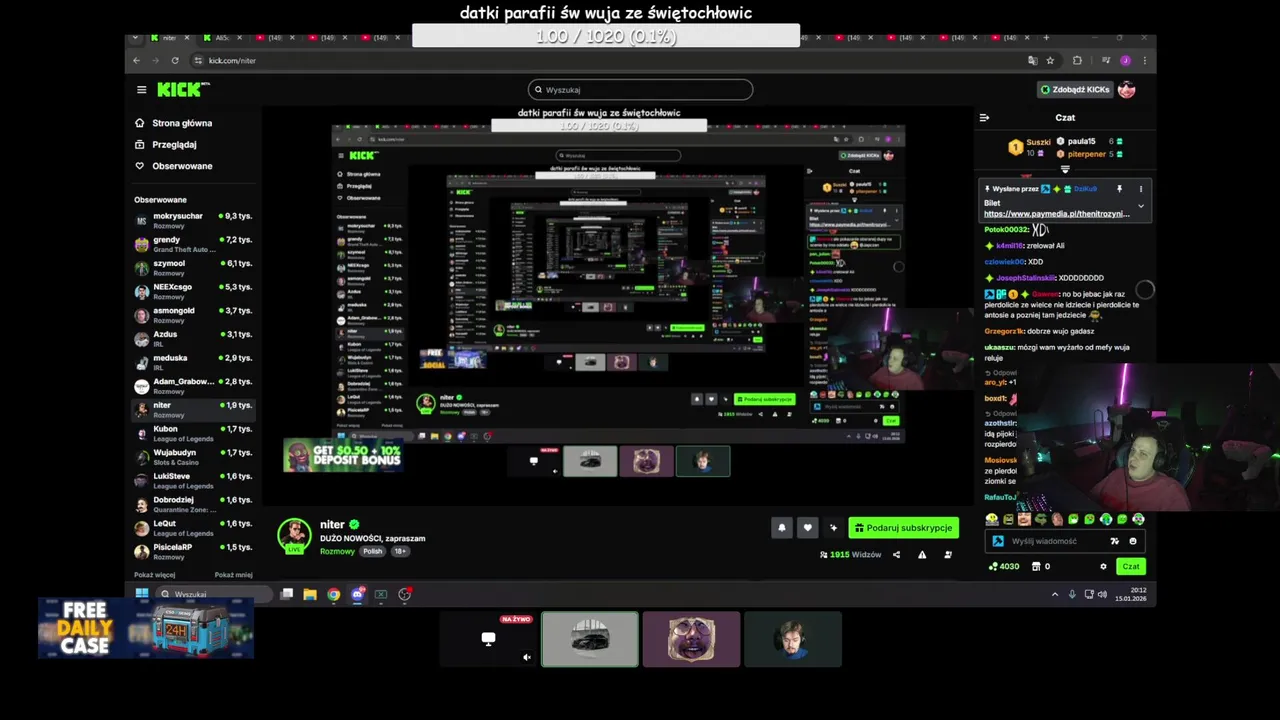Click the niter streamer avatar
1280x720 pixels.
(x=294, y=534)
